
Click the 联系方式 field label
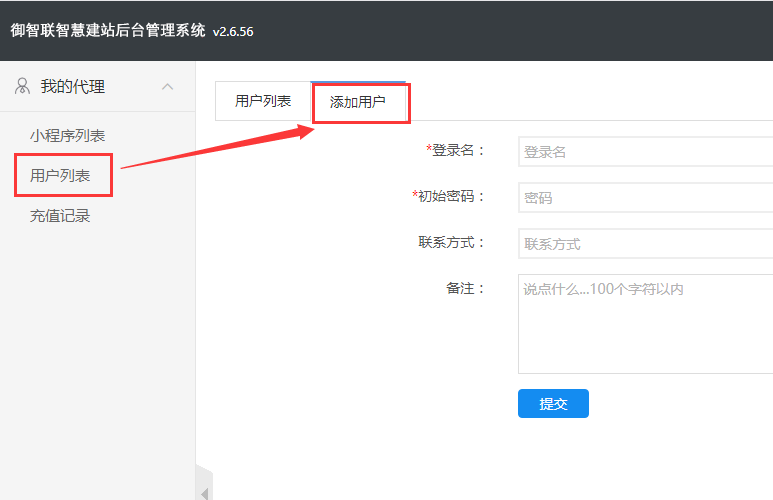(x=451, y=242)
